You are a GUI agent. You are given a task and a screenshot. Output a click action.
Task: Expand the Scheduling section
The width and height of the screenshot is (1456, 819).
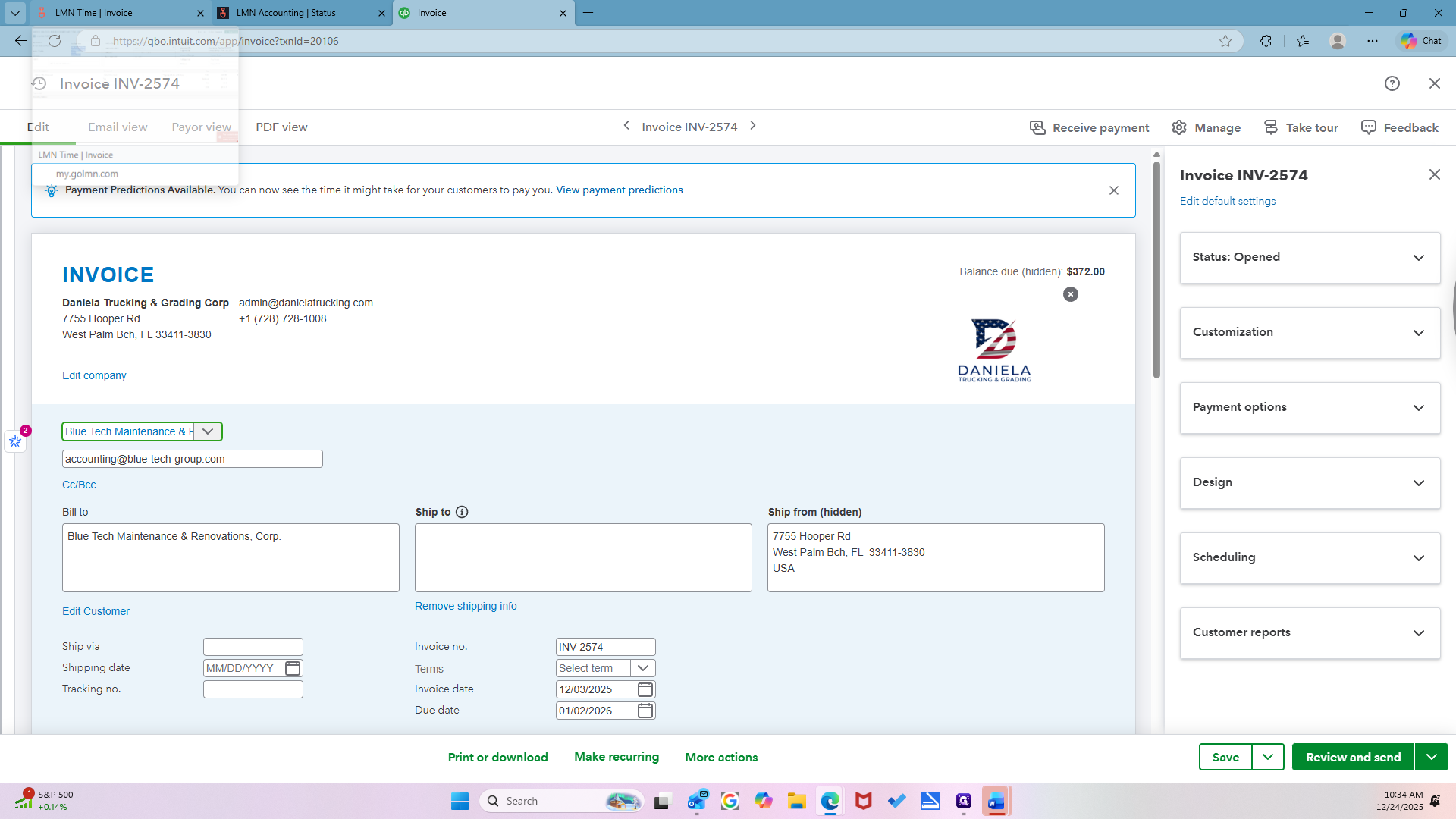click(1310, 558)
